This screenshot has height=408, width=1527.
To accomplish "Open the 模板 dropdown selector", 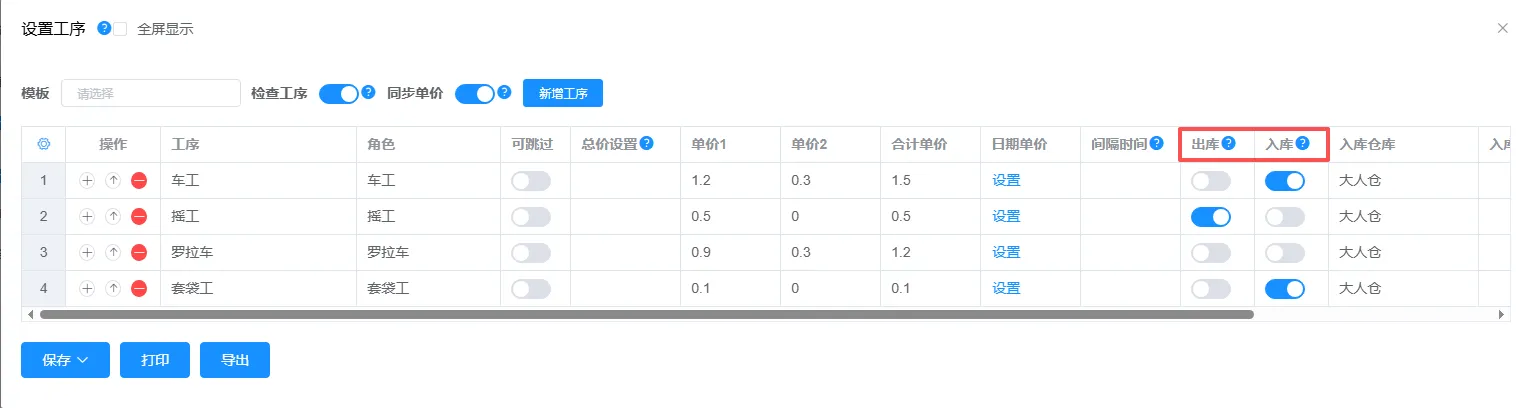I will tap(151, 94).
